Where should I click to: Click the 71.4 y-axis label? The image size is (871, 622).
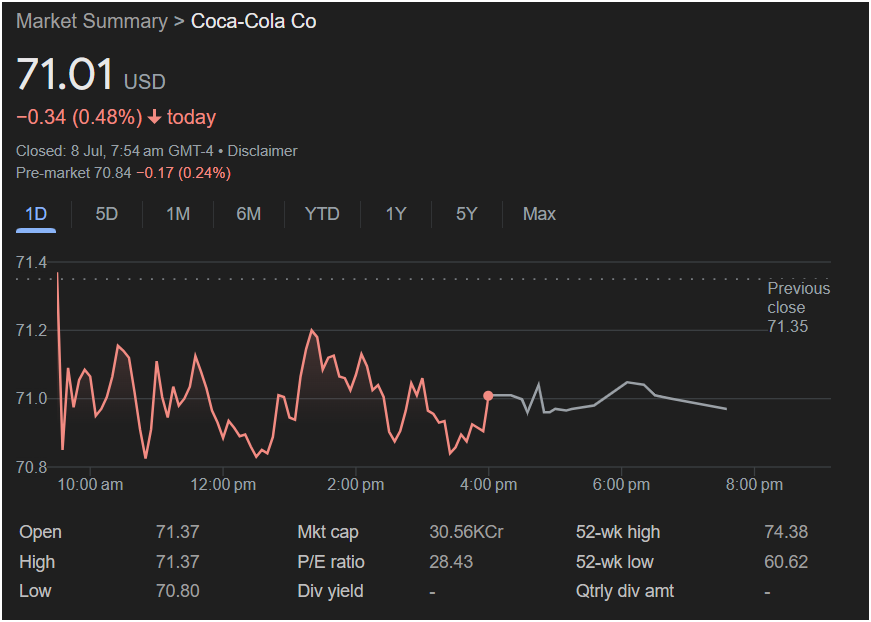[x=32, y=262]
